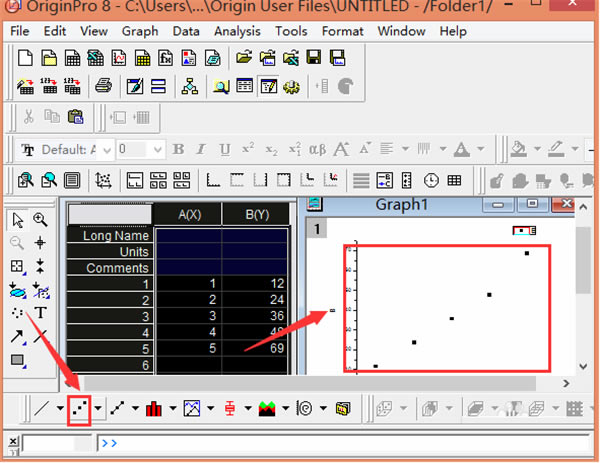The height and width of the screenshot is (463, 600).
Task: Click the command window input field
Action: pos(342,443)
